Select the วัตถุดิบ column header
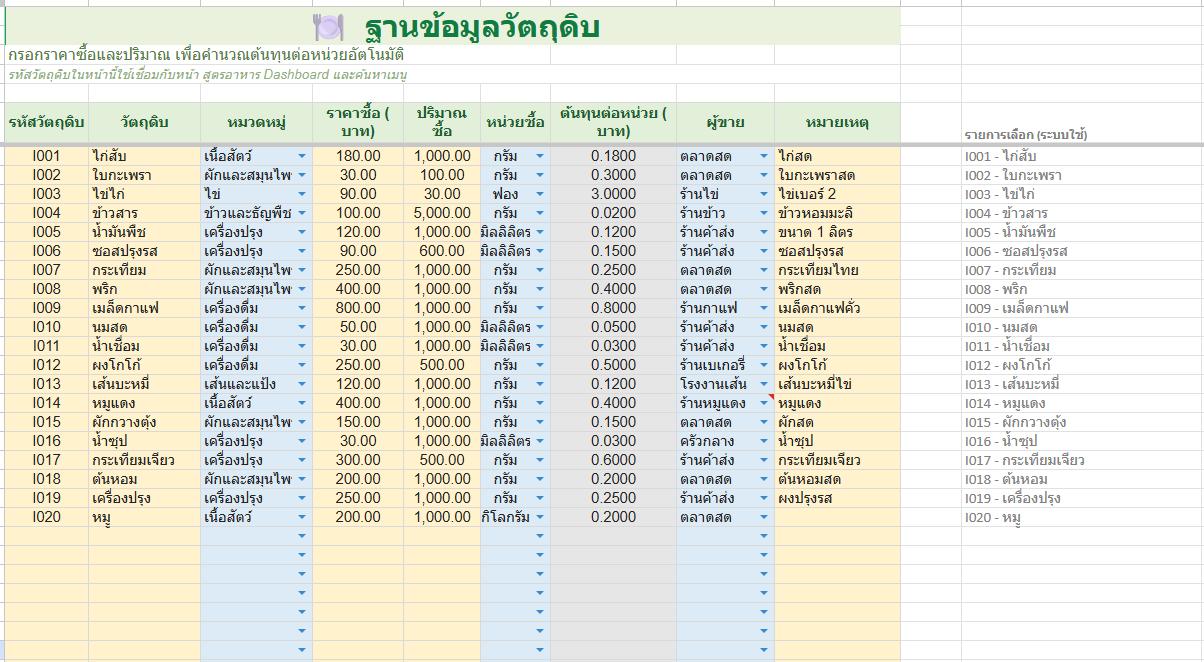The width and height of the screenshot is (1204, 662). coord(144,122)
